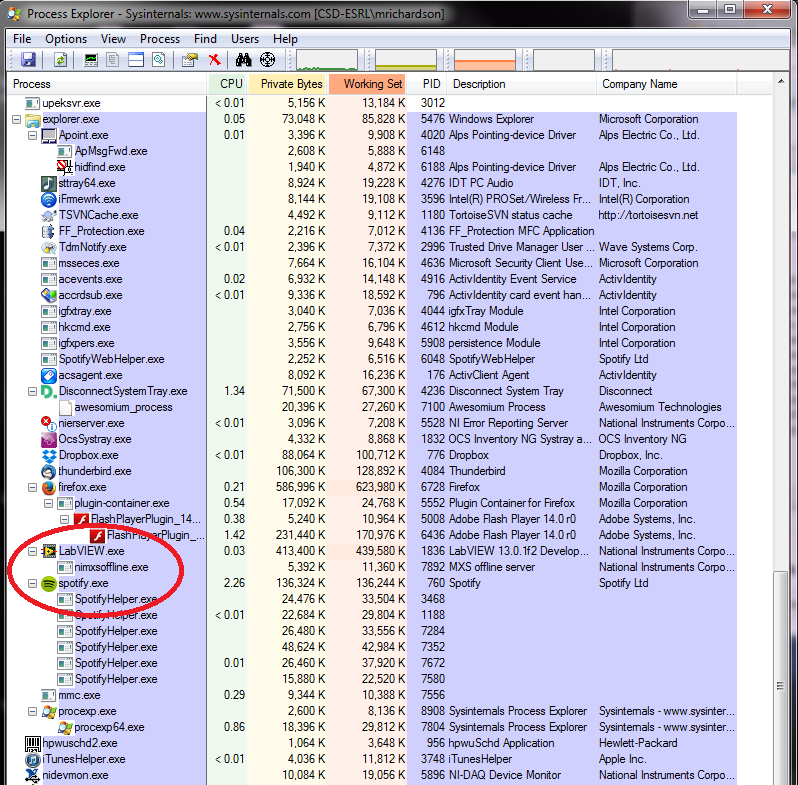Image resolution: width=798 pixels, height=785 pixels.
Task: Select the SpotifyWebHelper.exe row
Action: point(372,359)
